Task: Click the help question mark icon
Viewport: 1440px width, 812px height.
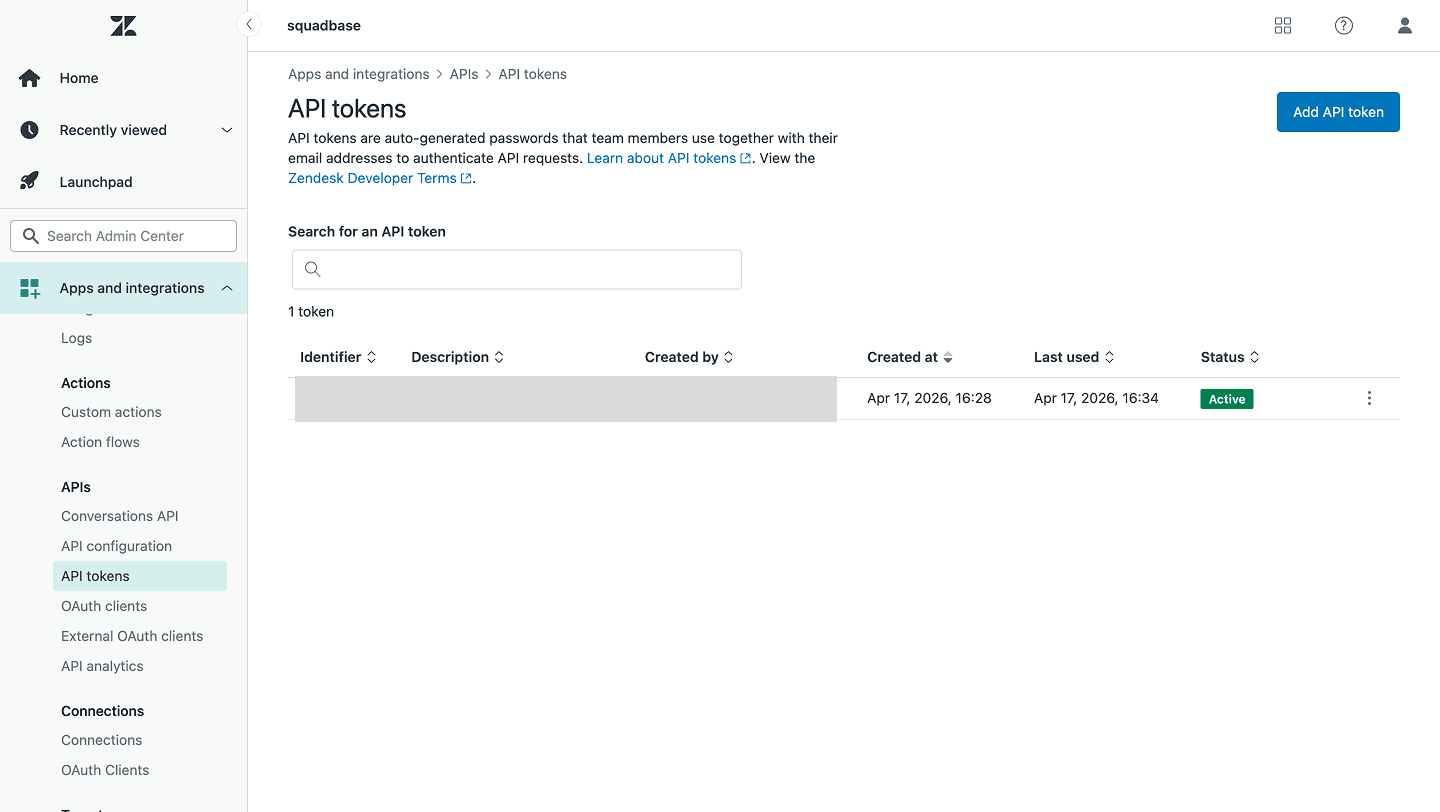Action: [x=1343, y=25]
